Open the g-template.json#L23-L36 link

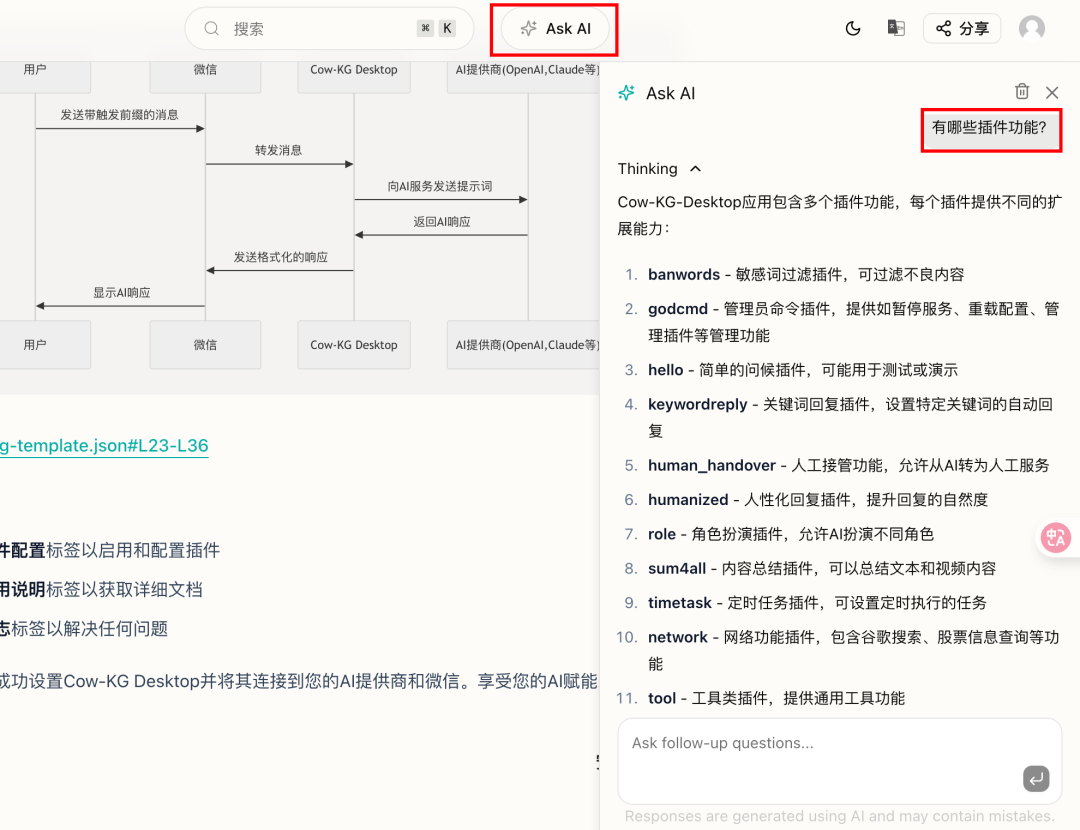click(104, 446)
